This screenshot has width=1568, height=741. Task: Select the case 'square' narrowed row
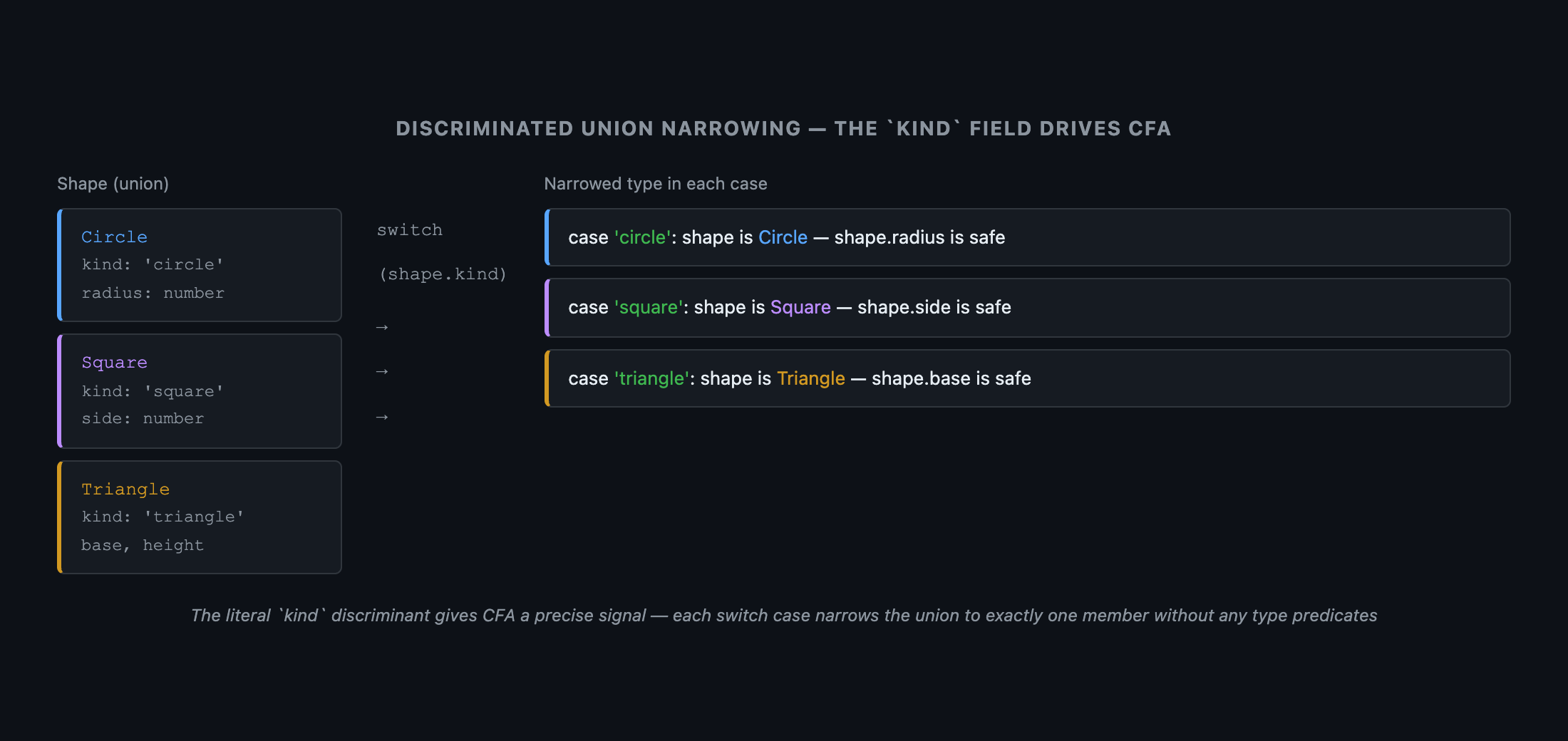[1028, 308]
